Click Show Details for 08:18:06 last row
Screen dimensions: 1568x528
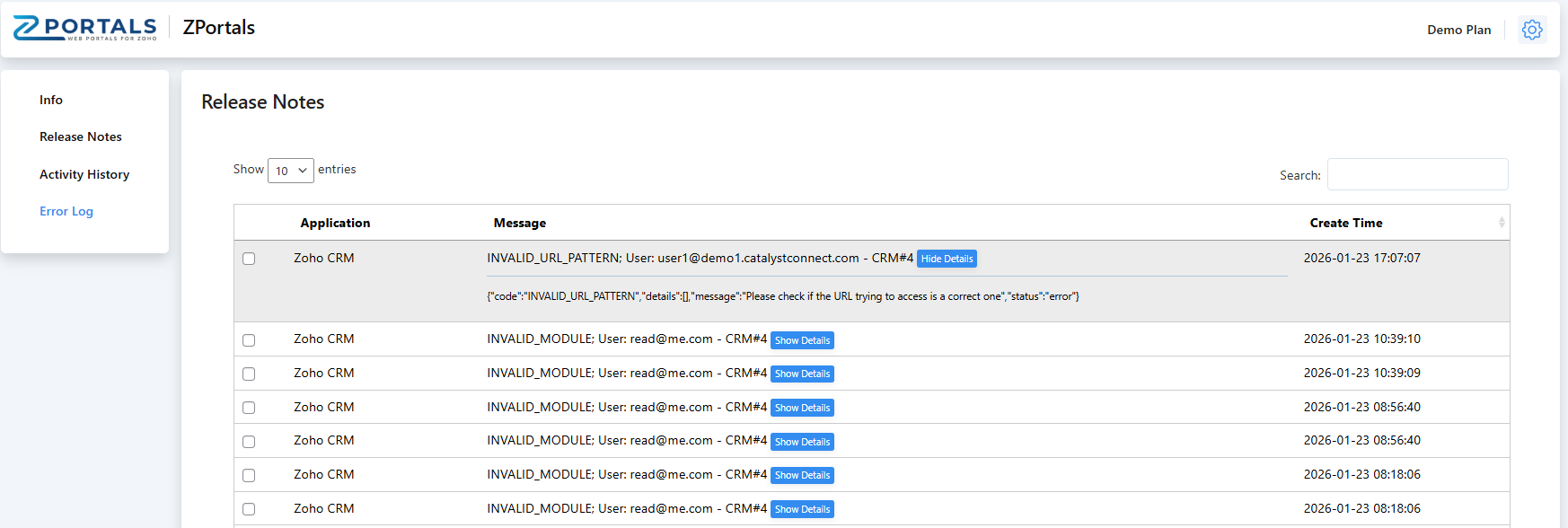pyautogui.click(x=802, y=509)
